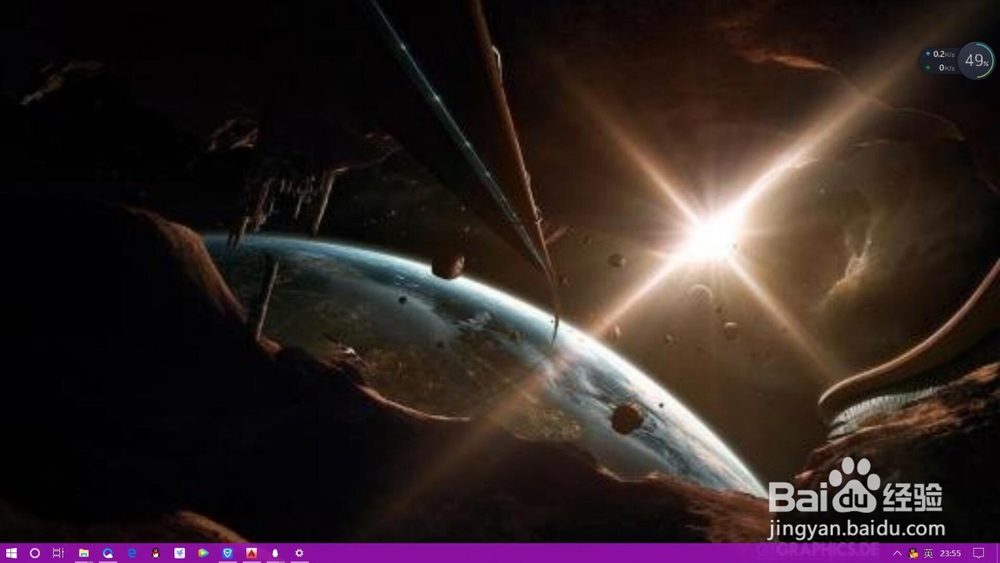Viewport: 1000px width, 563px height.
Task: Open the Windows Start menu
Action: [11, 553]
